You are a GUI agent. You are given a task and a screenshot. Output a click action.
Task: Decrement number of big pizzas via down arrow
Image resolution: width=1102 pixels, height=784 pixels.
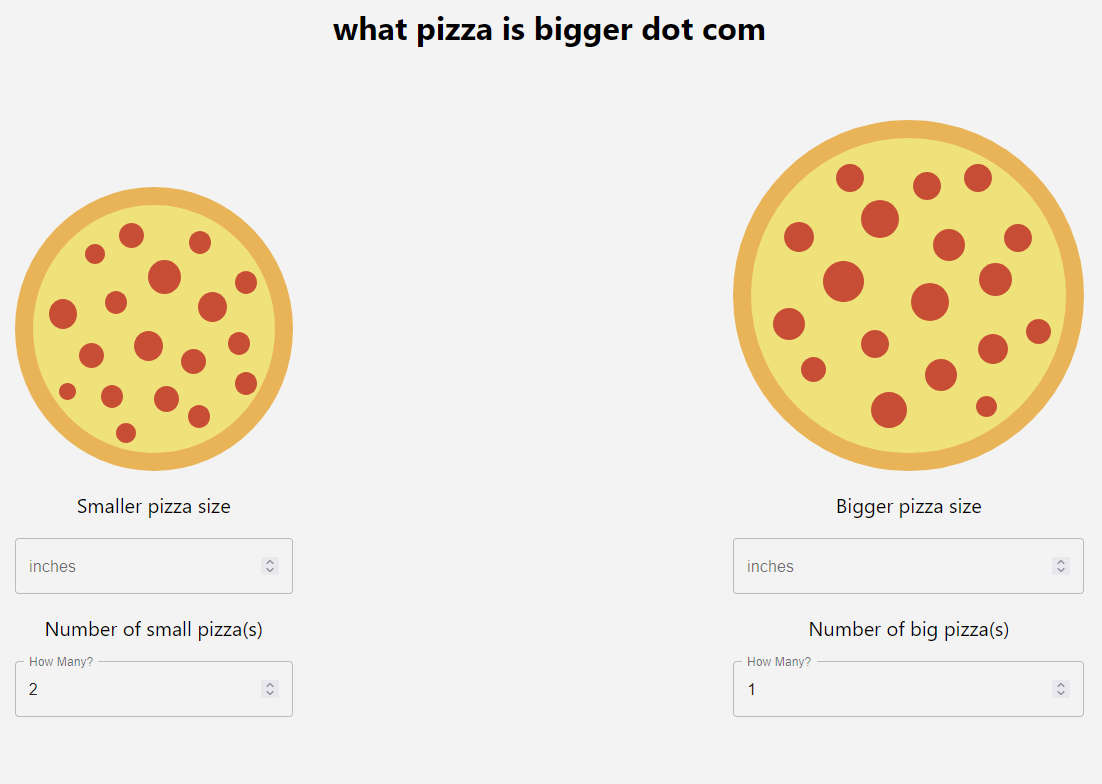(x=1061, y=693)
